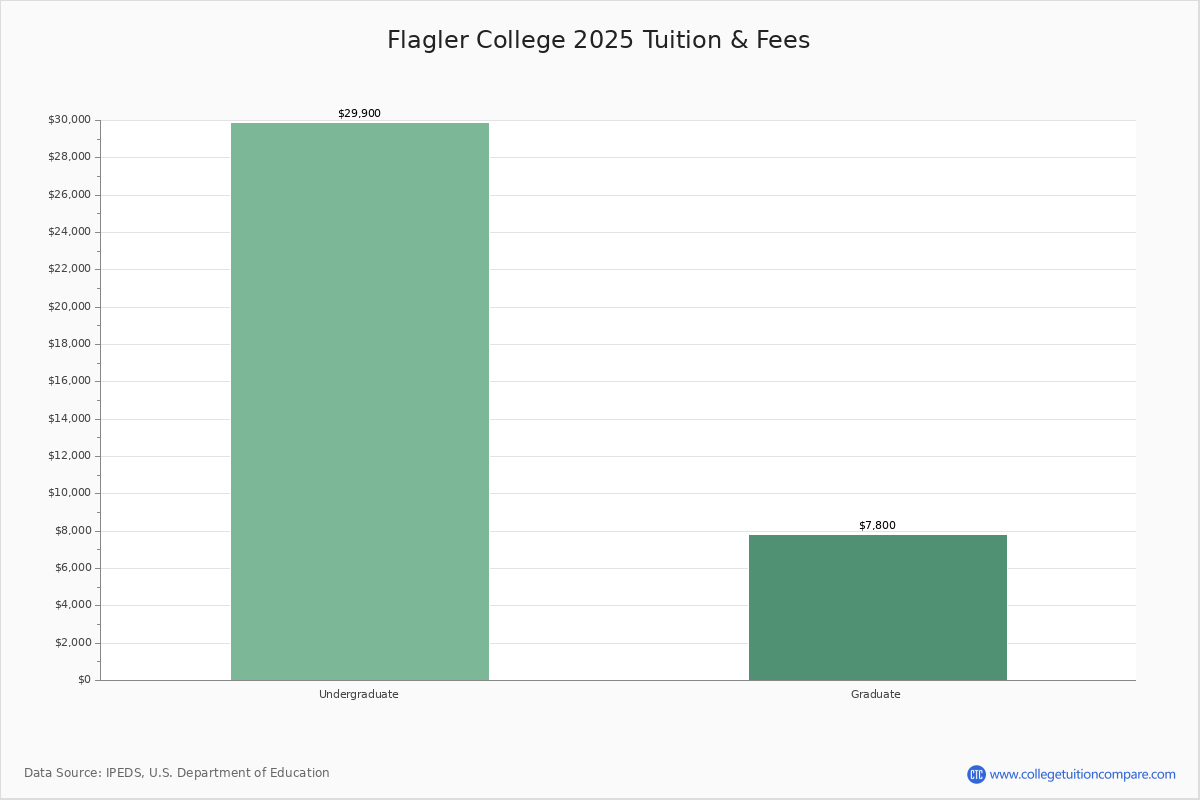Image resolution: width=1200 pixels, height=800 pixels.
Task: Click the $10,000 y-axis tick label
Action: click(x=69, y=493)
